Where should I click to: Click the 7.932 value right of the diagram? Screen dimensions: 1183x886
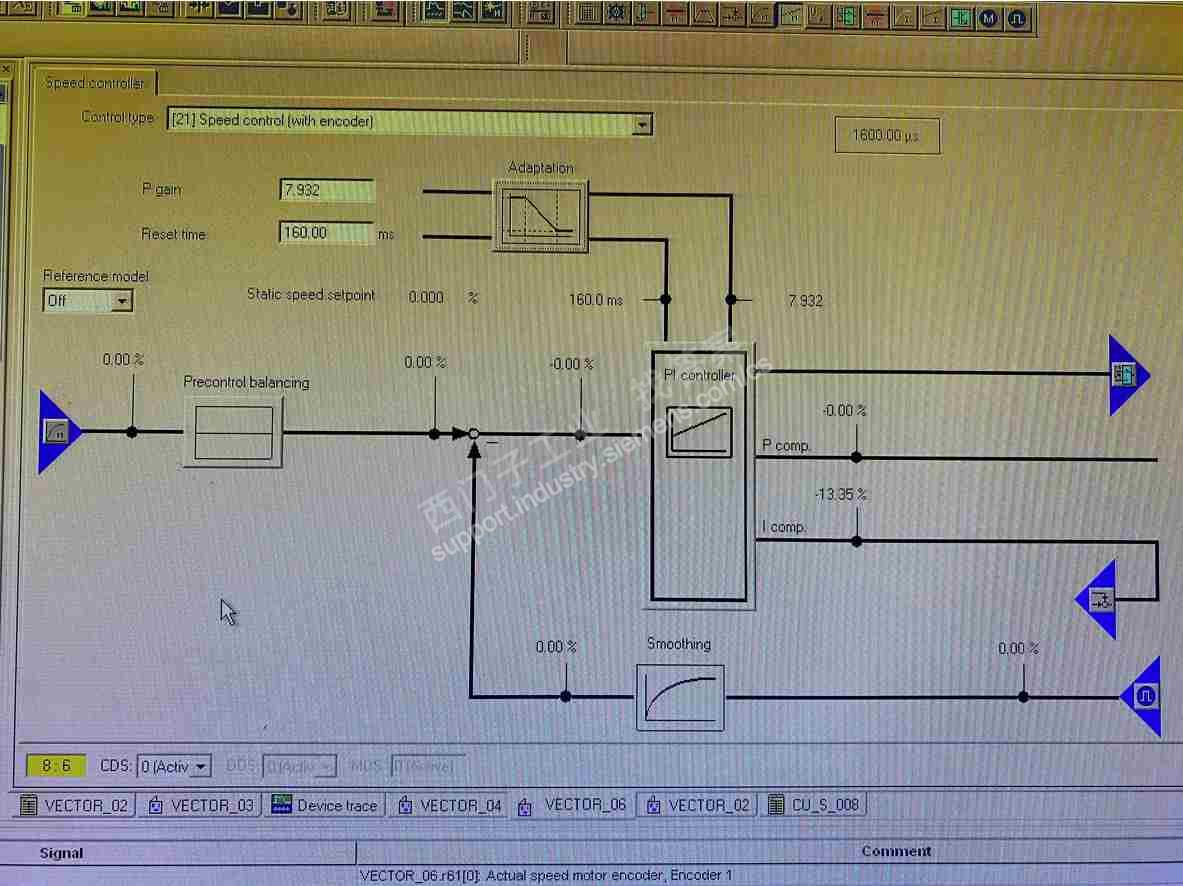coord(805,301)
